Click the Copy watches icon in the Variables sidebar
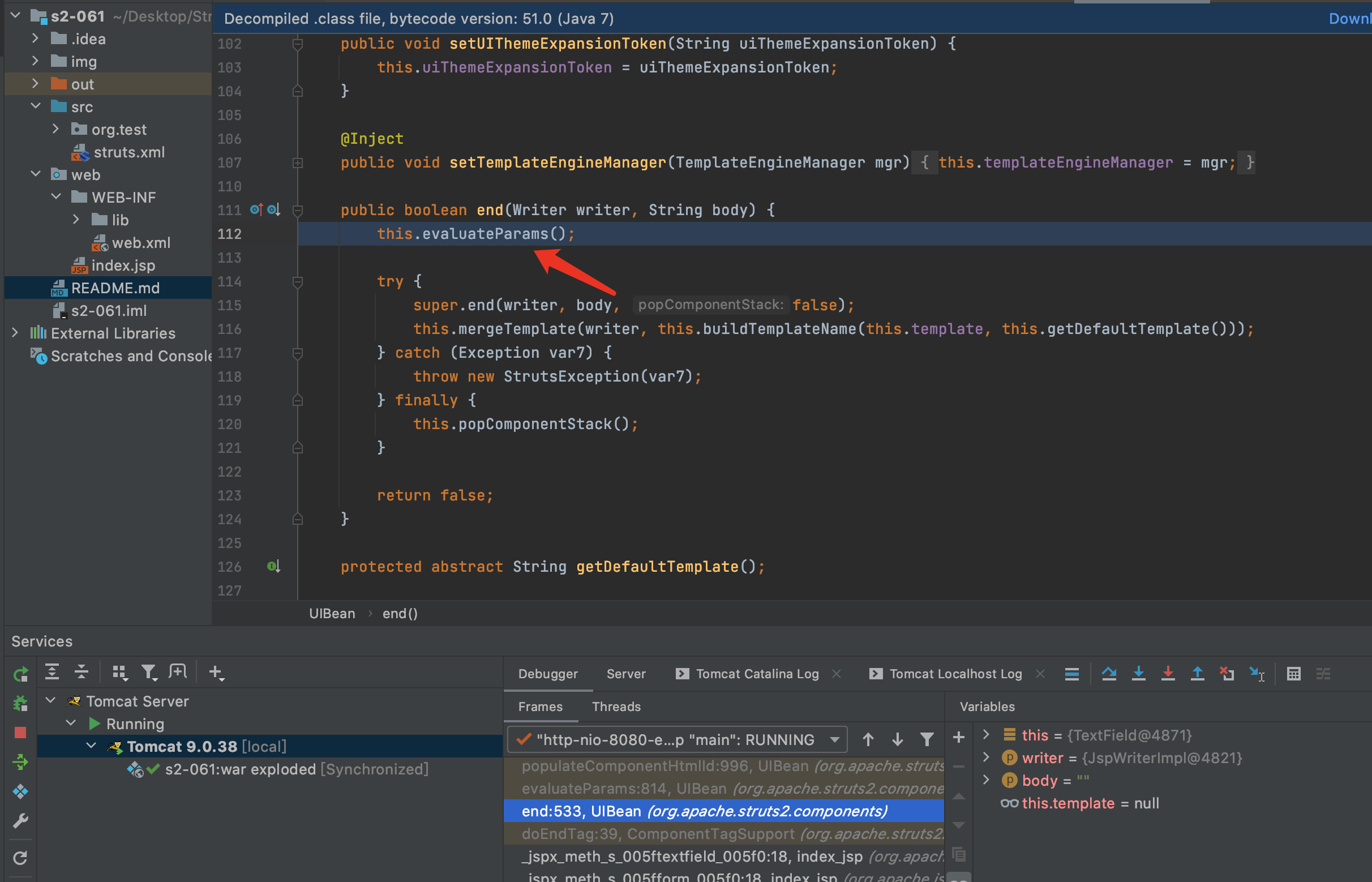The image size is (1372, 882). tap(959, 855)
